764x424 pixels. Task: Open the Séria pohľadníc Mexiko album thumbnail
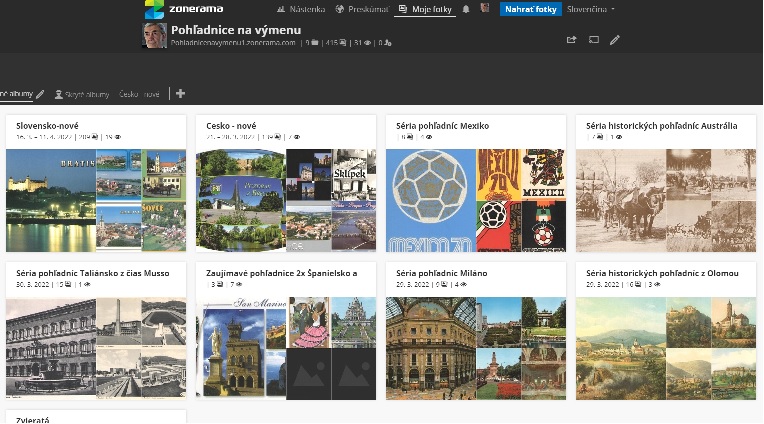[475, 200]
